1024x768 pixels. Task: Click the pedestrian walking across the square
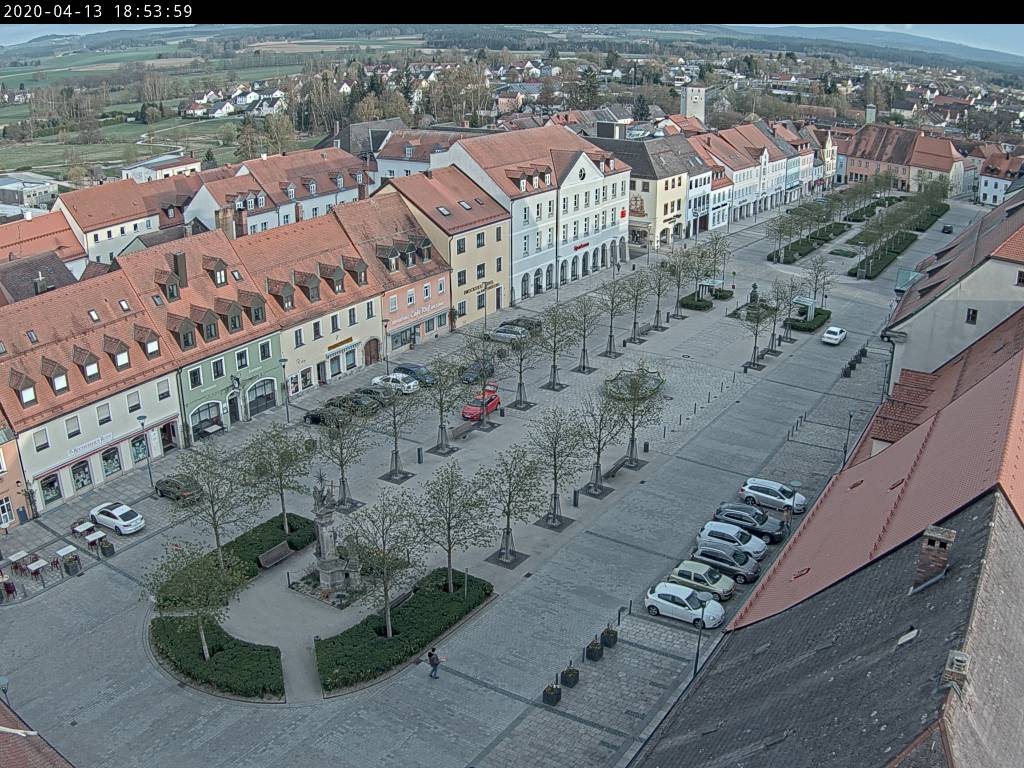(434, 664)
